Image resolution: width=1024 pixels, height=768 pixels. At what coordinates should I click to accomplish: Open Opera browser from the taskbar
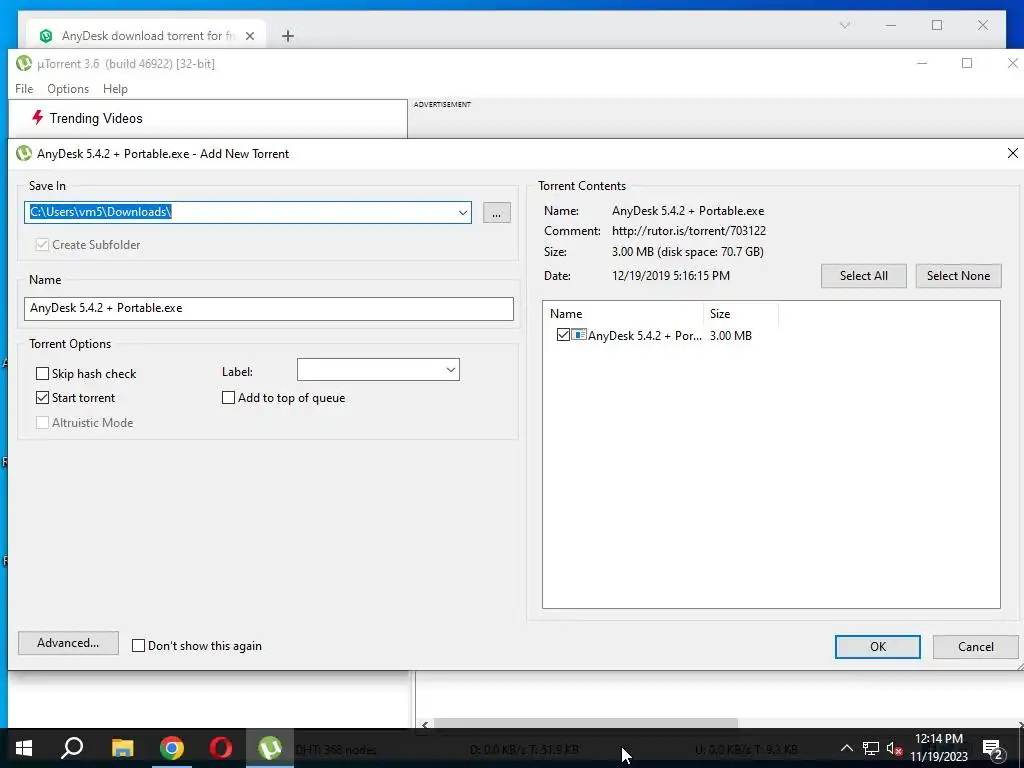(x=221, y=748)
